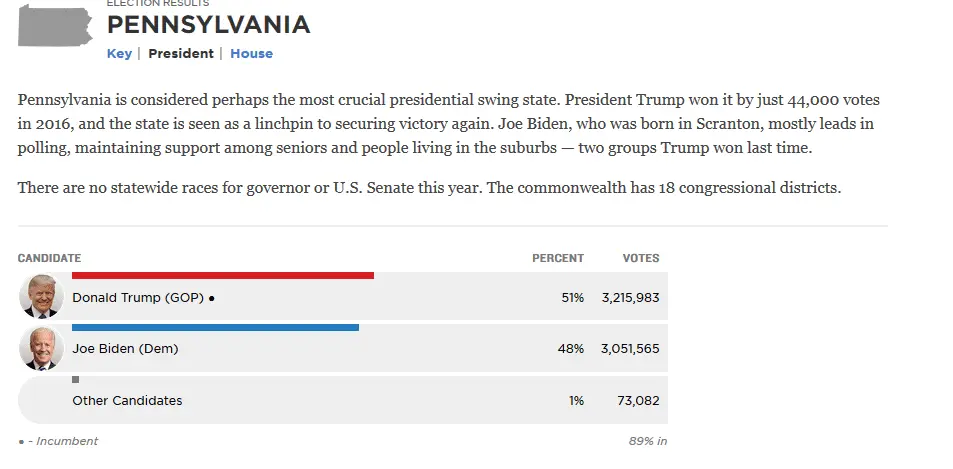Image resolution: width=953 pixels, height=469 pixels.
Task: Click the red Trump vote bar
Action: click(223, 275)
